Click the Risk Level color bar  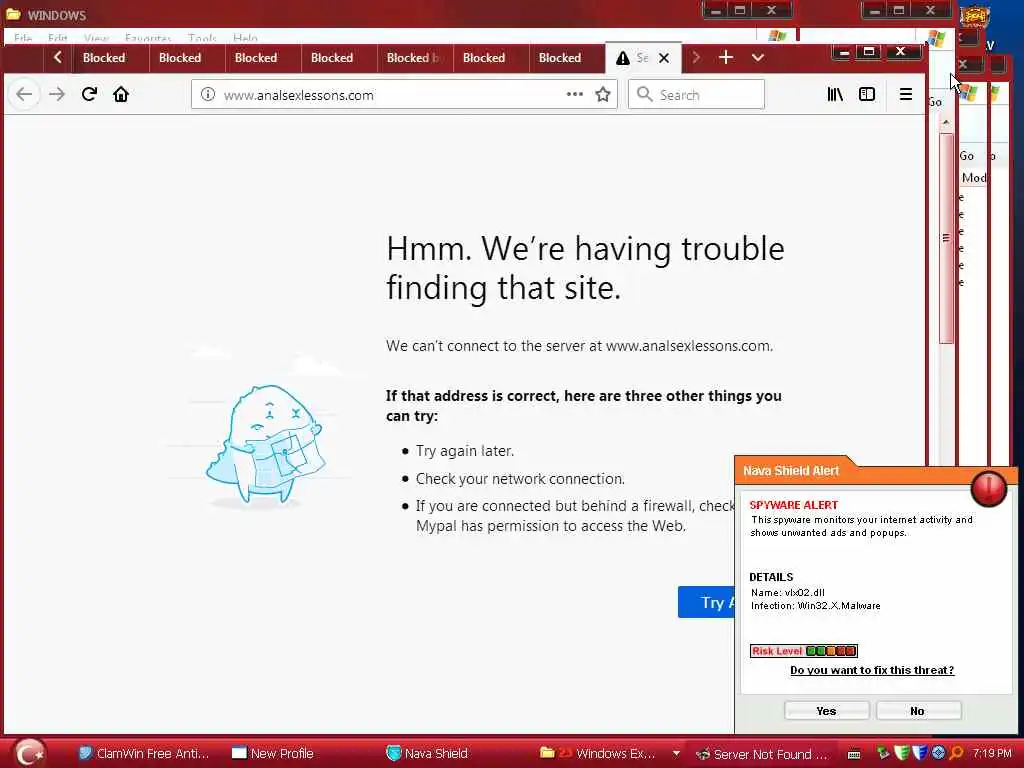click(803, 650)
